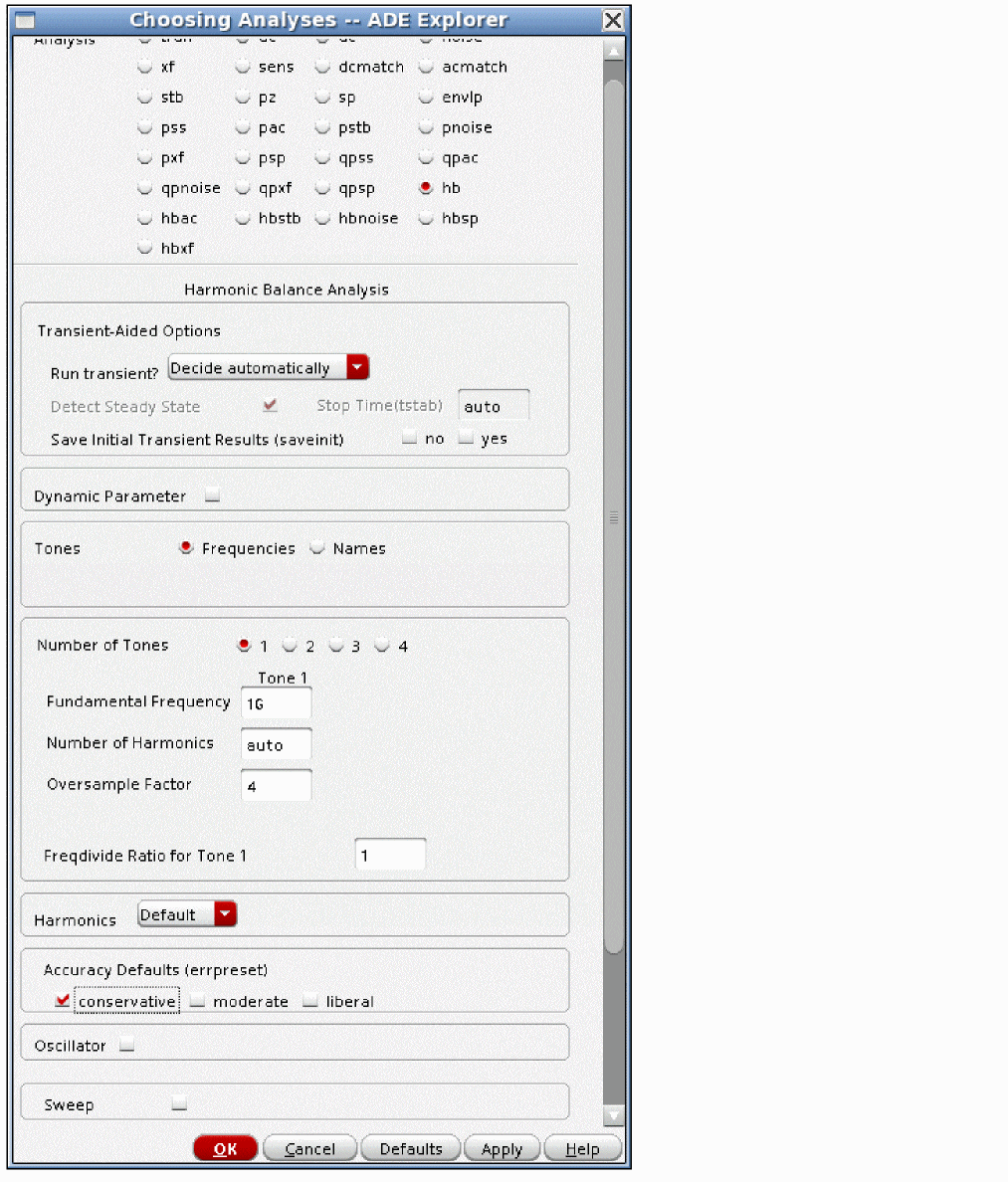Choose the qpss analysis type

click(322, 158)
